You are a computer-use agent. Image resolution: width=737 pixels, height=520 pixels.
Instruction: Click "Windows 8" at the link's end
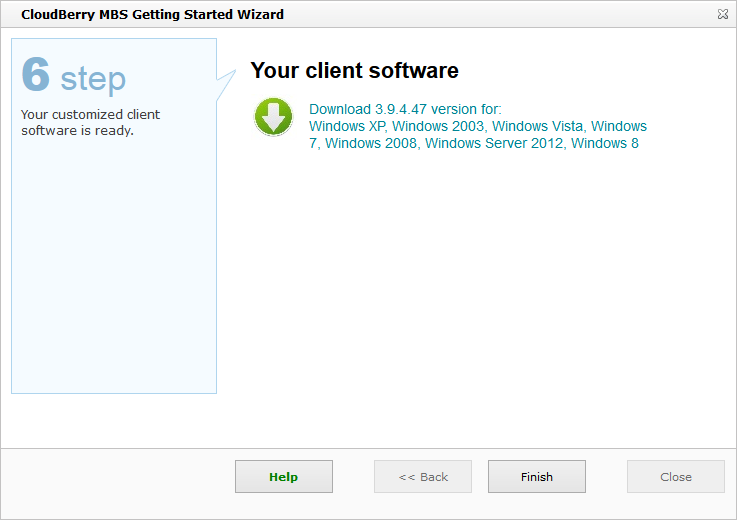tap(605, 143)
